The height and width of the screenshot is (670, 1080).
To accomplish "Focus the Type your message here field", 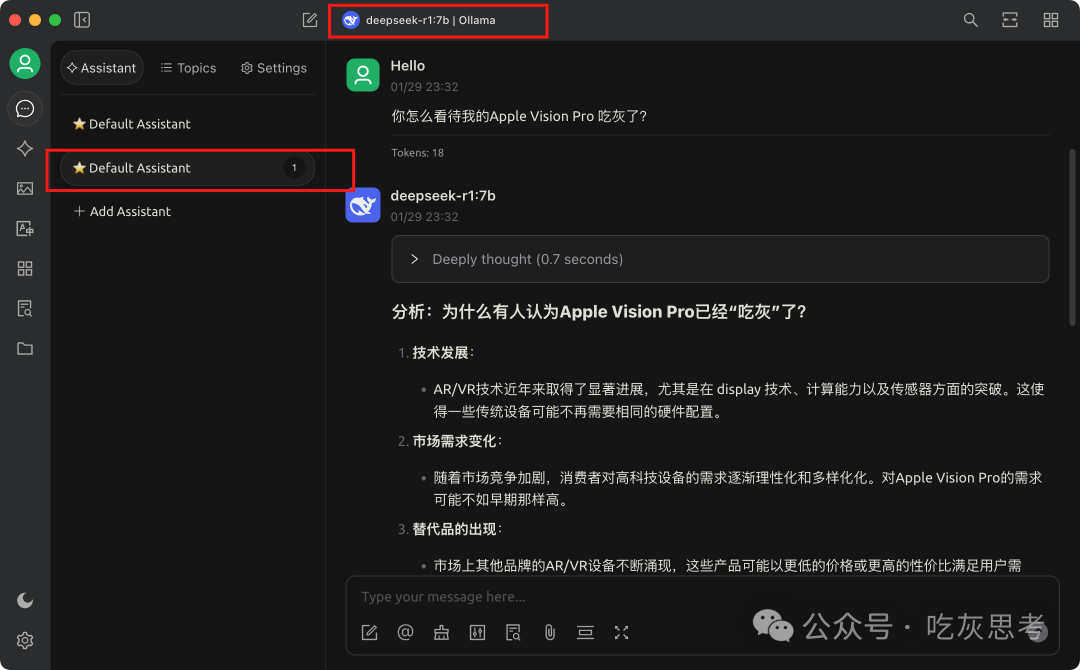I will [701, 596].
